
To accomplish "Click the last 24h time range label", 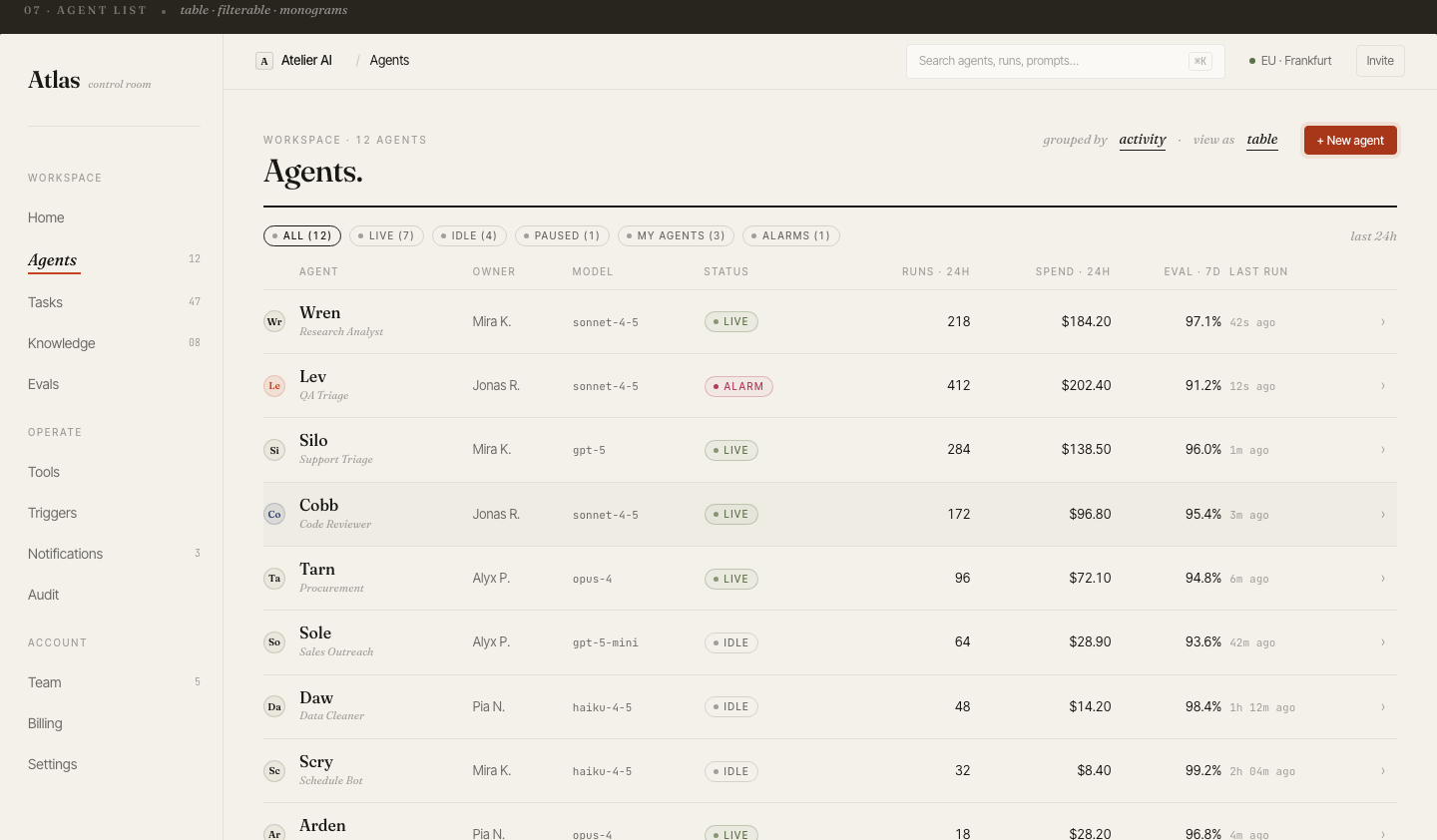I will [1373, 236].
